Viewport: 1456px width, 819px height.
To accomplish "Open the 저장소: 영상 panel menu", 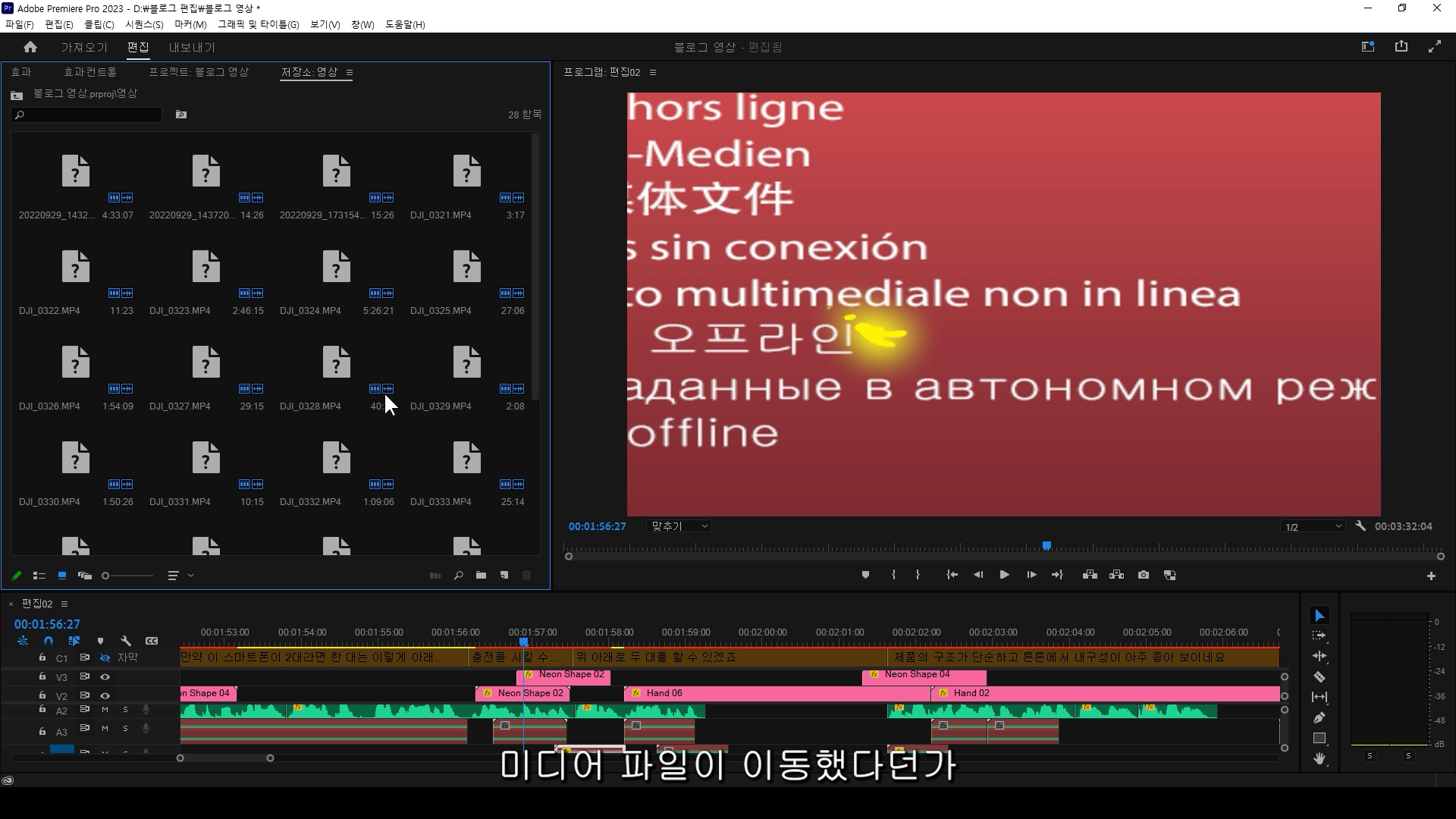I will (350, 73).
